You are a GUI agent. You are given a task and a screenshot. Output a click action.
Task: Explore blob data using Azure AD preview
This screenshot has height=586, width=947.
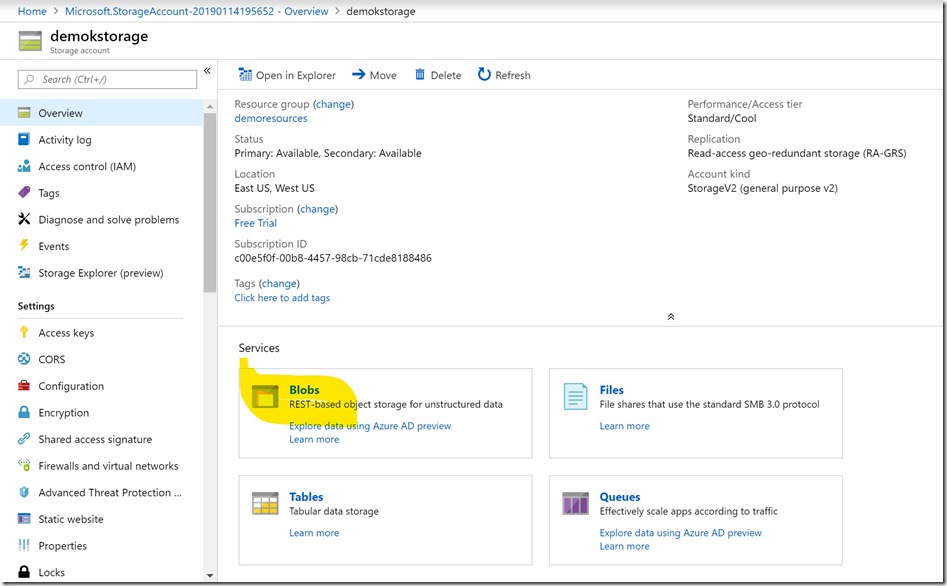coord(370,425)
